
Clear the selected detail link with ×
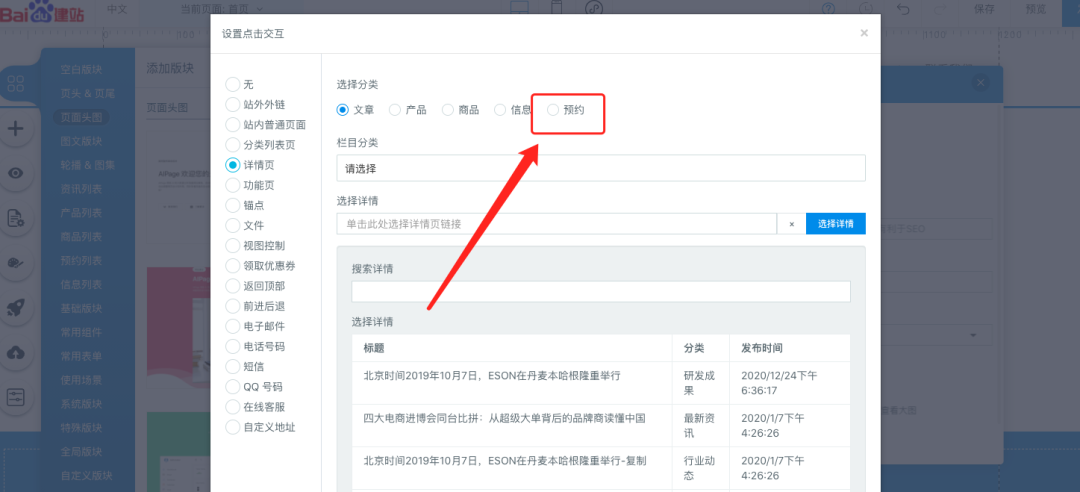(791, 224)
